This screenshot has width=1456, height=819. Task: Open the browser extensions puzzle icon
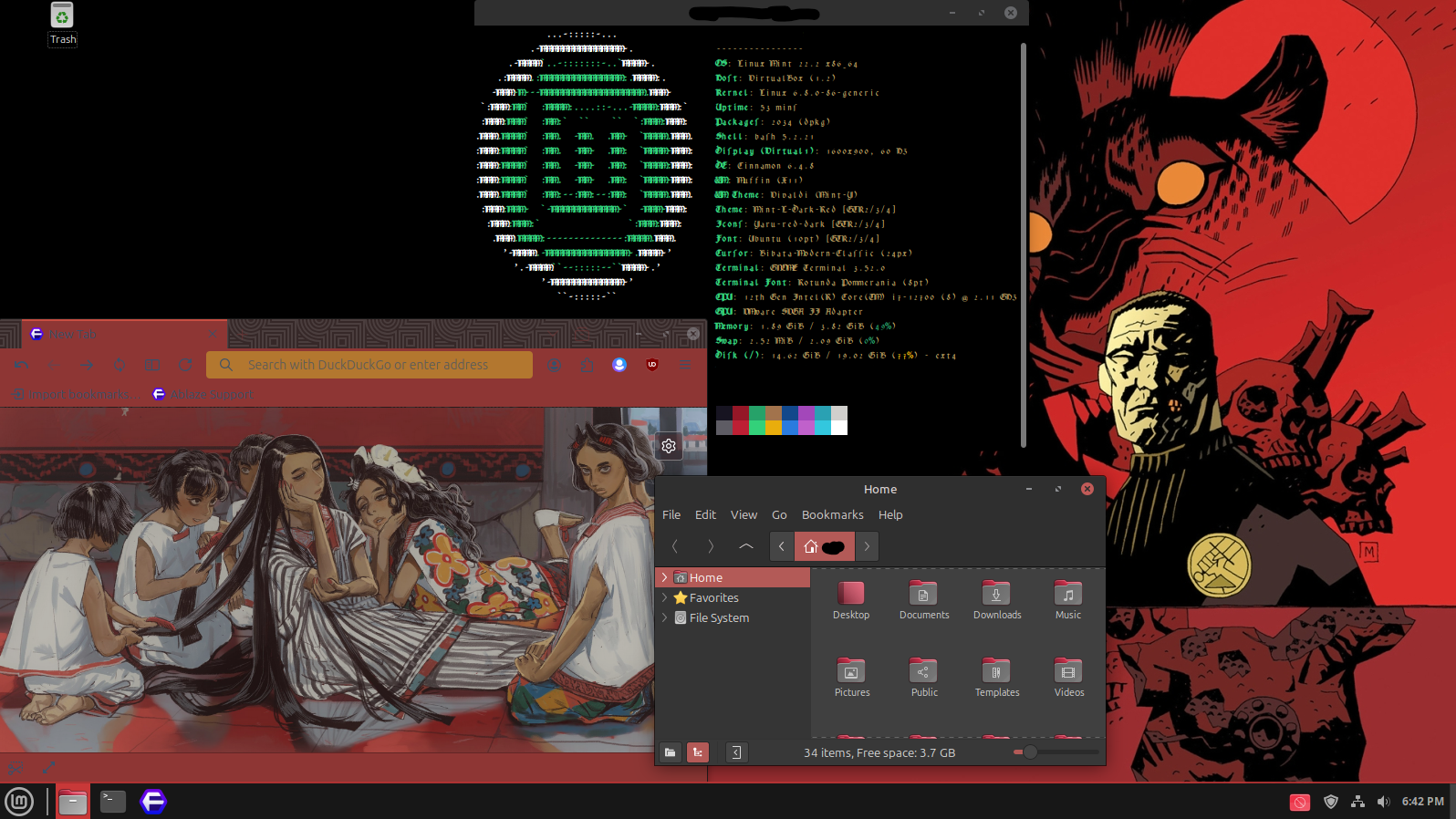coord(587,365)
